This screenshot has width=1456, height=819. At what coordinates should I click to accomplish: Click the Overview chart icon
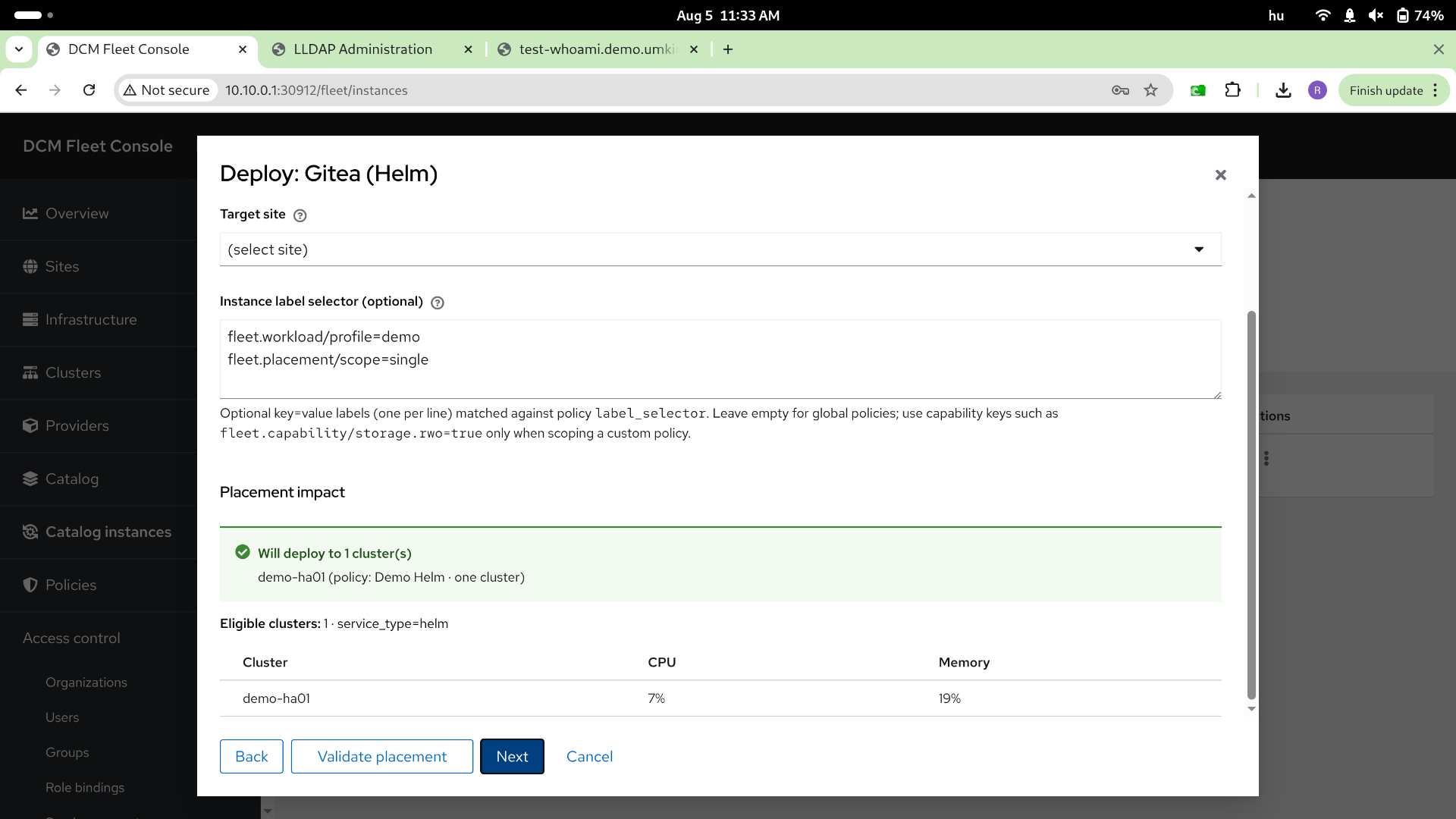[30, 214]
